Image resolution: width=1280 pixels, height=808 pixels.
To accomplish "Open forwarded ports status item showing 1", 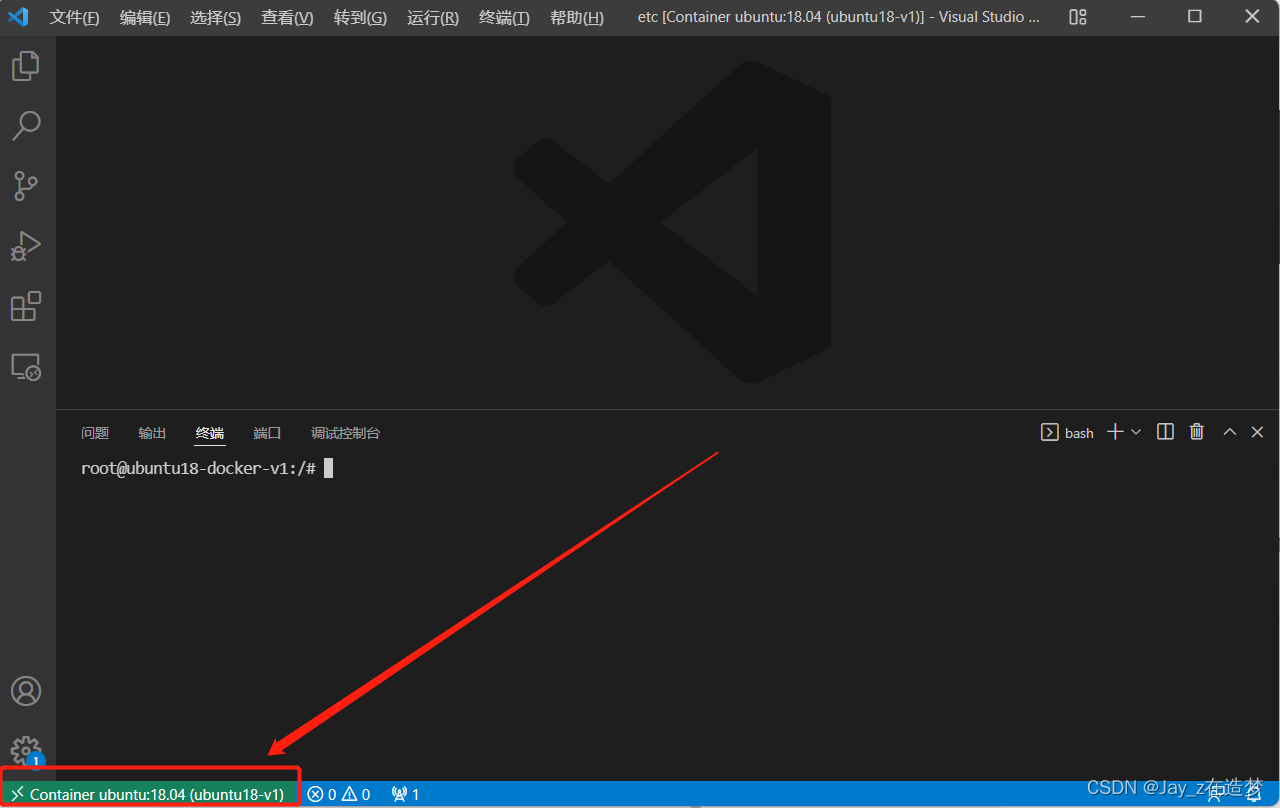I will (405, 794).
